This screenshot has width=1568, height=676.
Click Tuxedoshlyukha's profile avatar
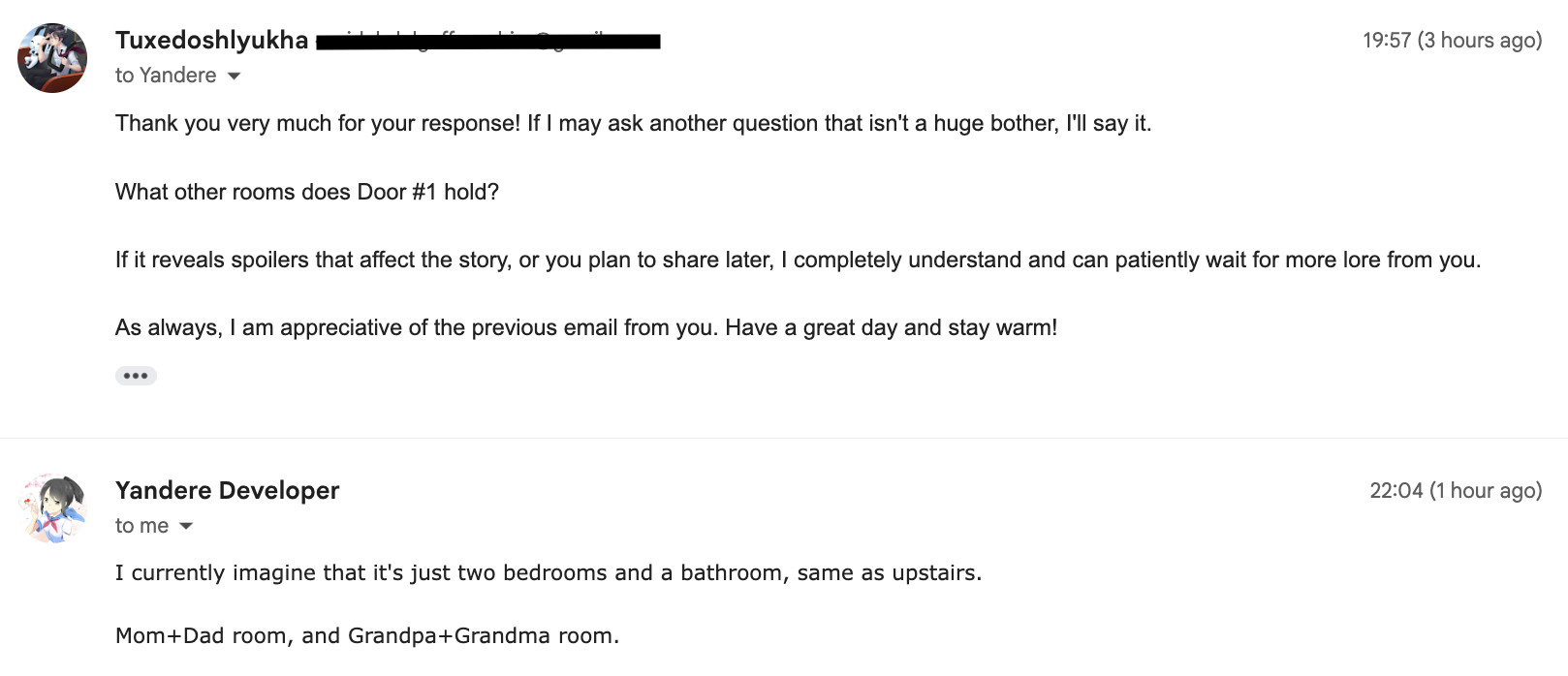tap(52, 58)
